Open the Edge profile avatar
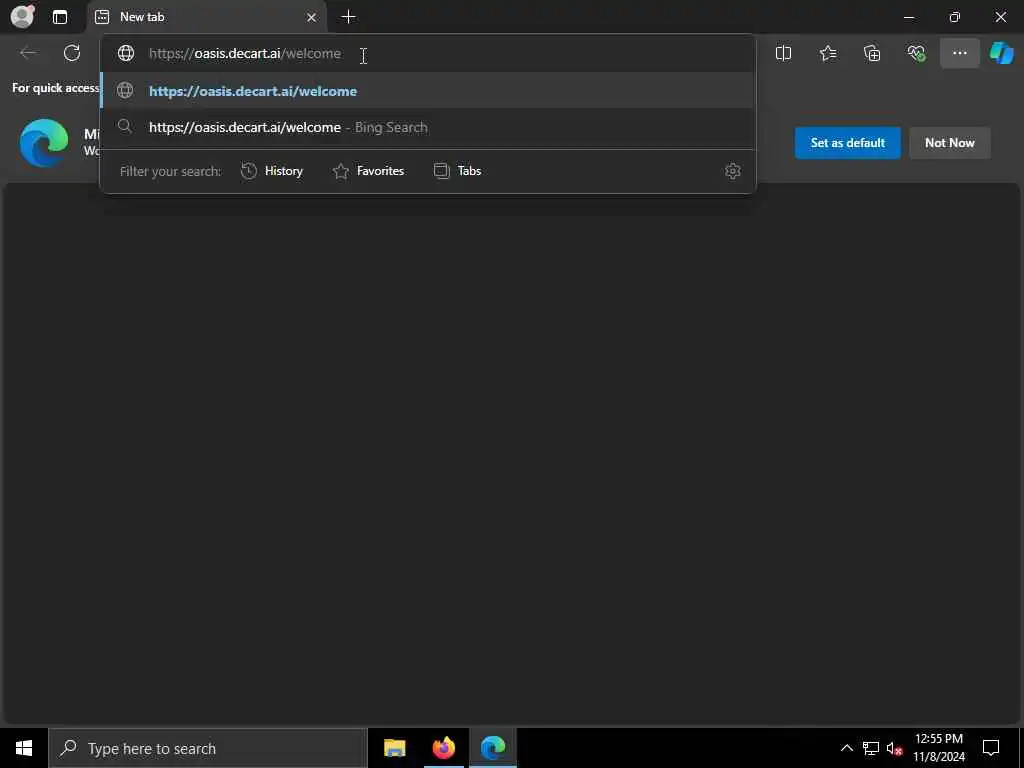The image size is (1024, 768). coord(23,16)
